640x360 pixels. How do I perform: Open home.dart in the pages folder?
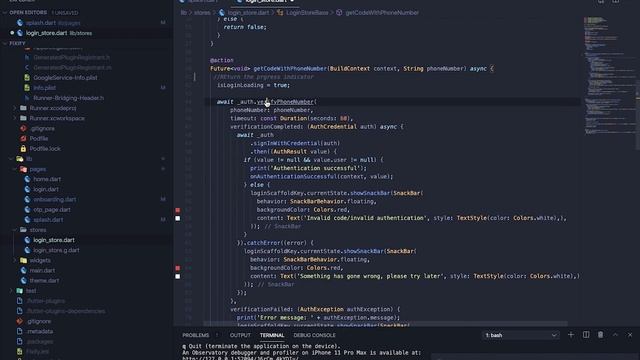click(x=47, y=179)
